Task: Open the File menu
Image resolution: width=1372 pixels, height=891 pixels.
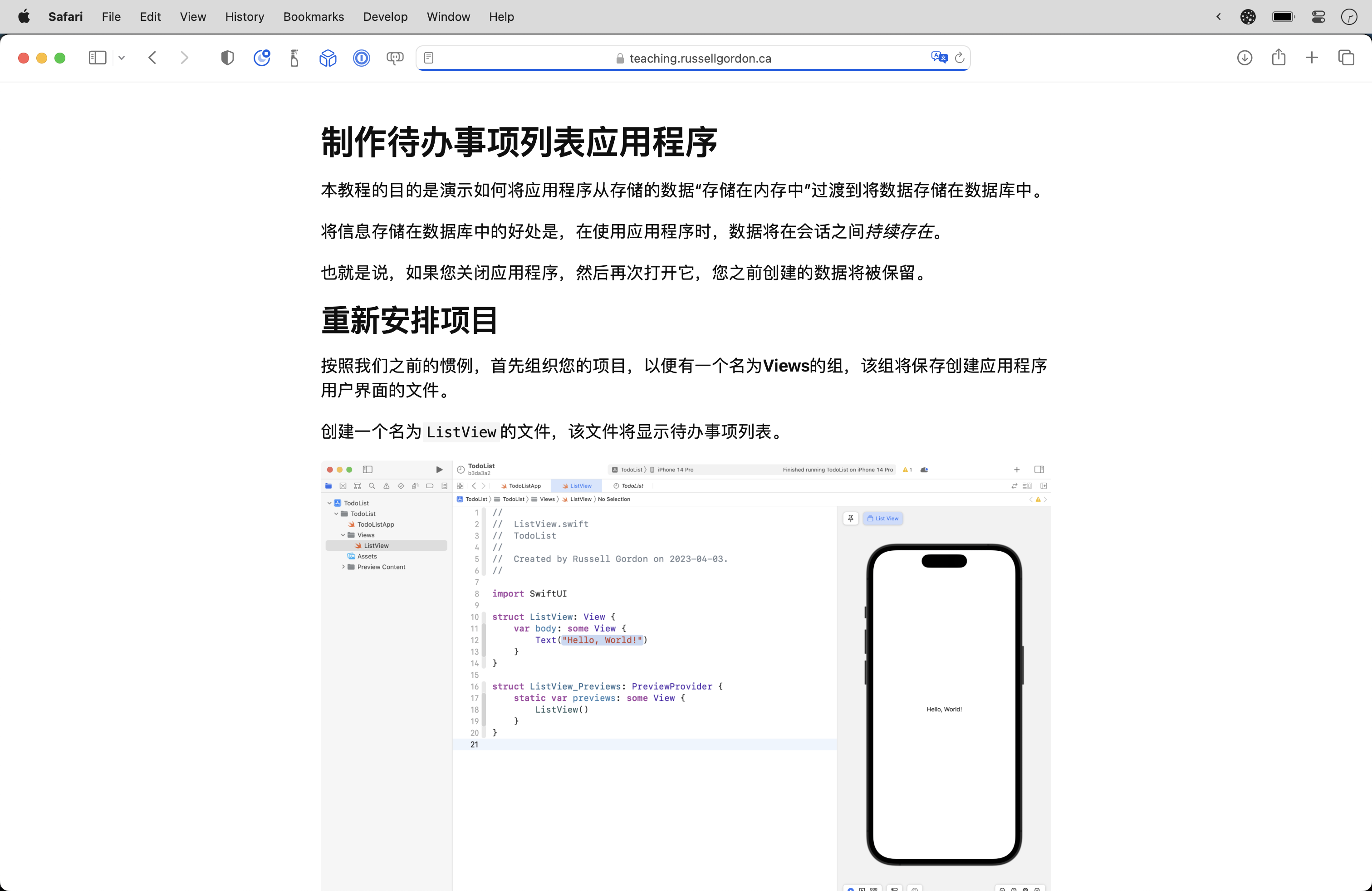Action: 111,17
